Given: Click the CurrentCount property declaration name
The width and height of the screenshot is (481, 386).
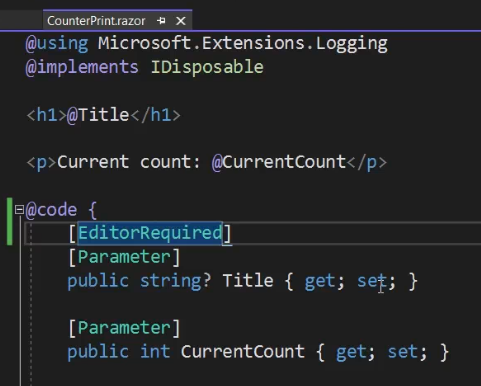Looking at the screenshot, I should click(242, 352).
